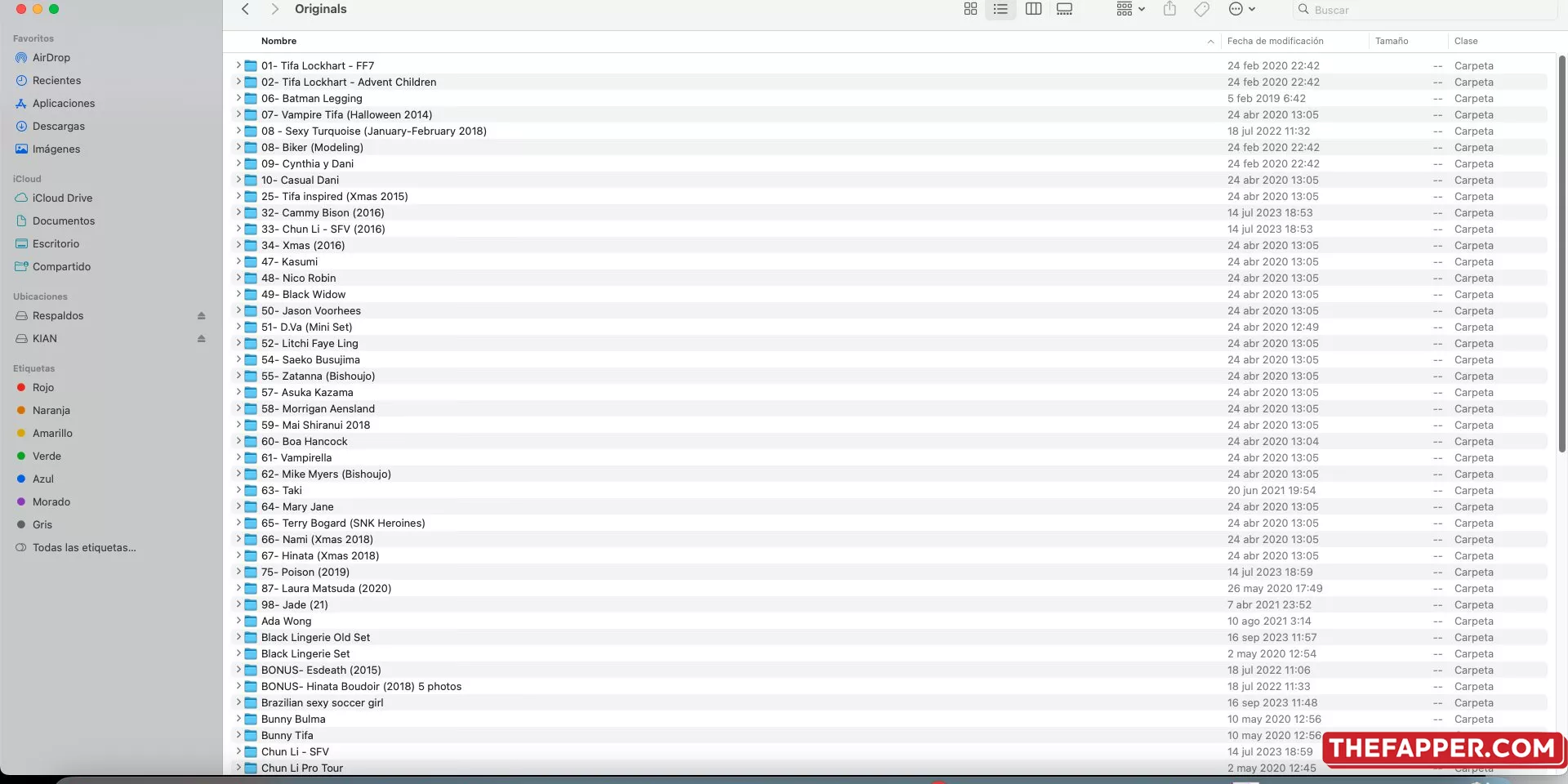This screenshot has height=784, width=1568.
Task: Click the date 5 feb 2019 6:42
Action: tap(1266, 99)
